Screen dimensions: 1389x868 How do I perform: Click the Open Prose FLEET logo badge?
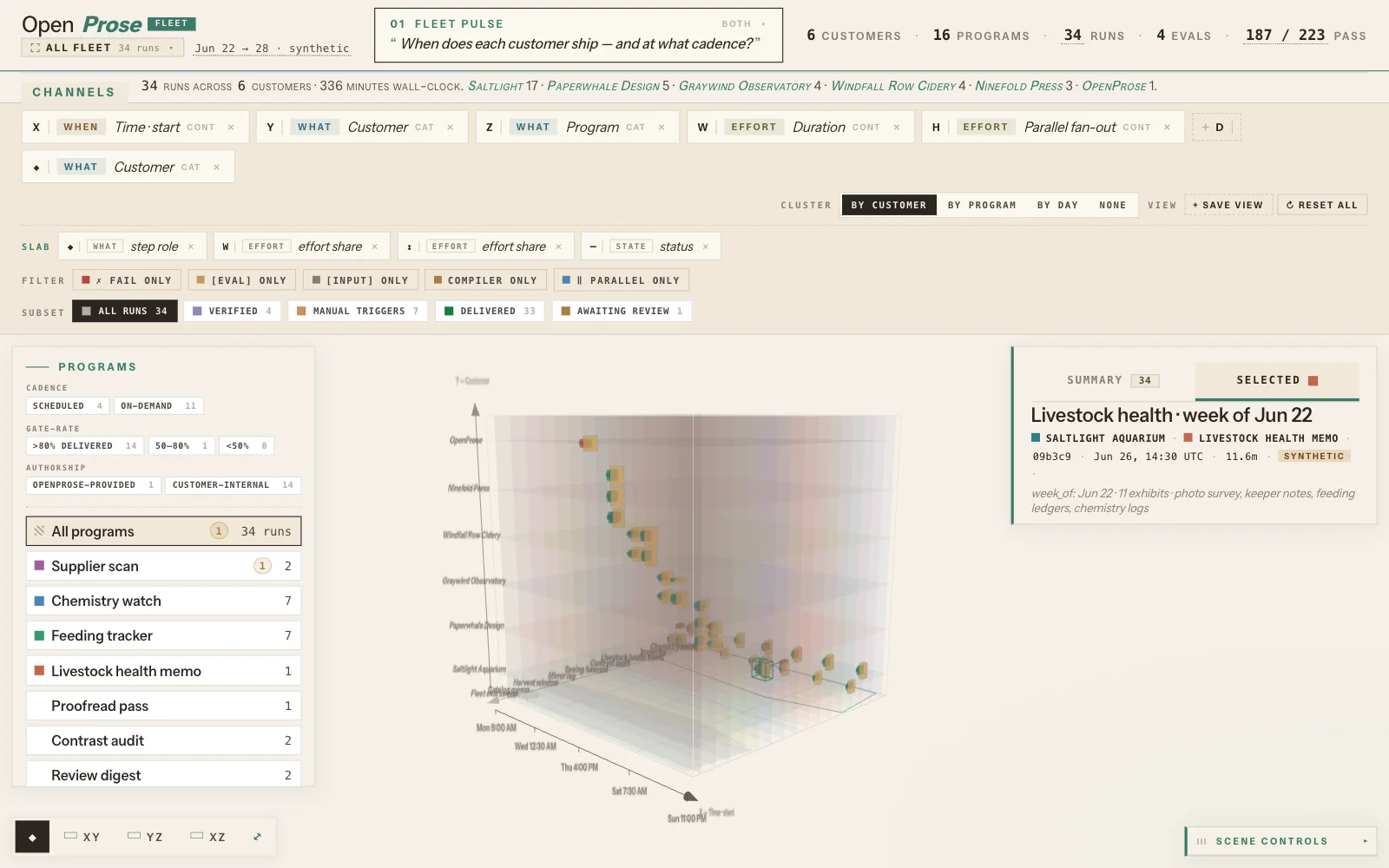171,24
